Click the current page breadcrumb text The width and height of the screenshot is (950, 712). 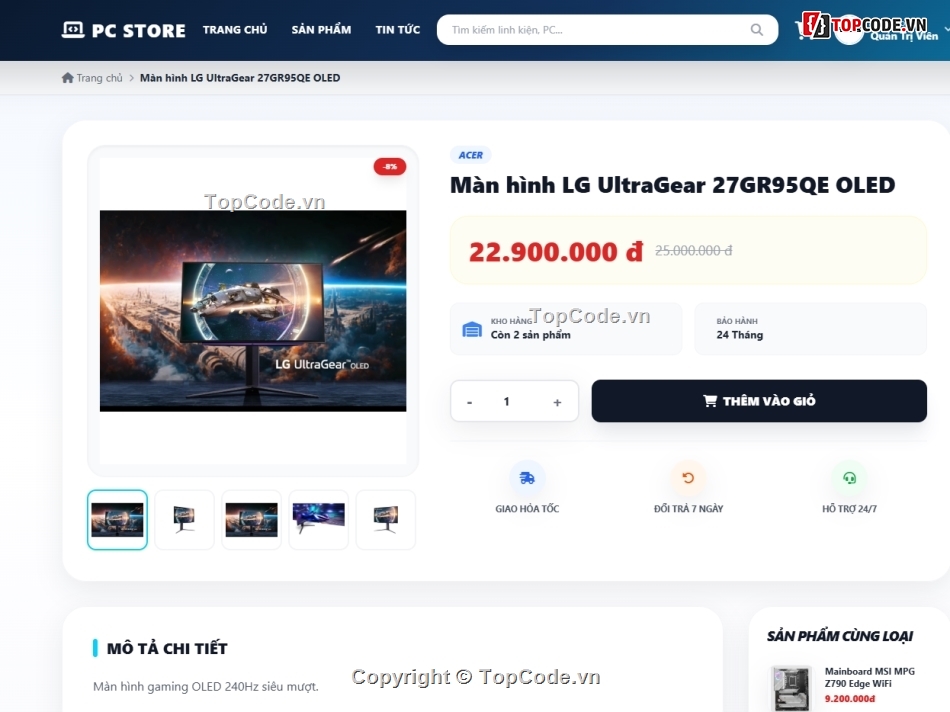click(240, 78)
